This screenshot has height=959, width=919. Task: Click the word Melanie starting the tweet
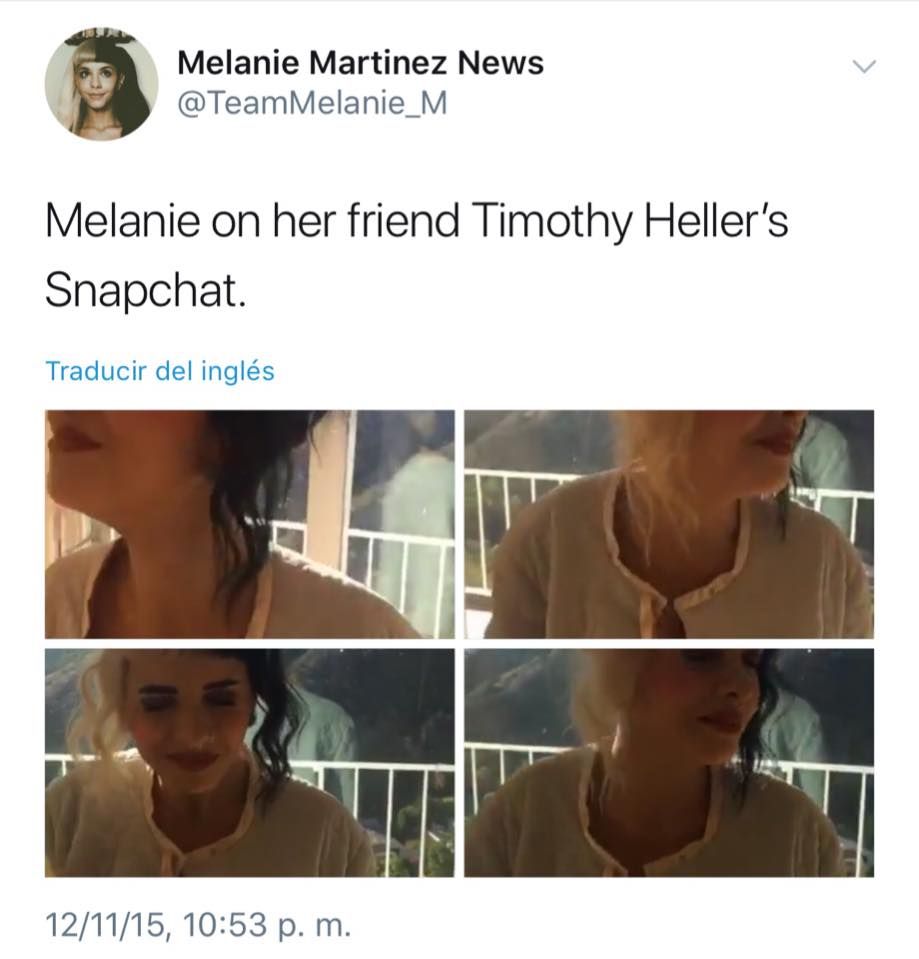click(122, 221)
